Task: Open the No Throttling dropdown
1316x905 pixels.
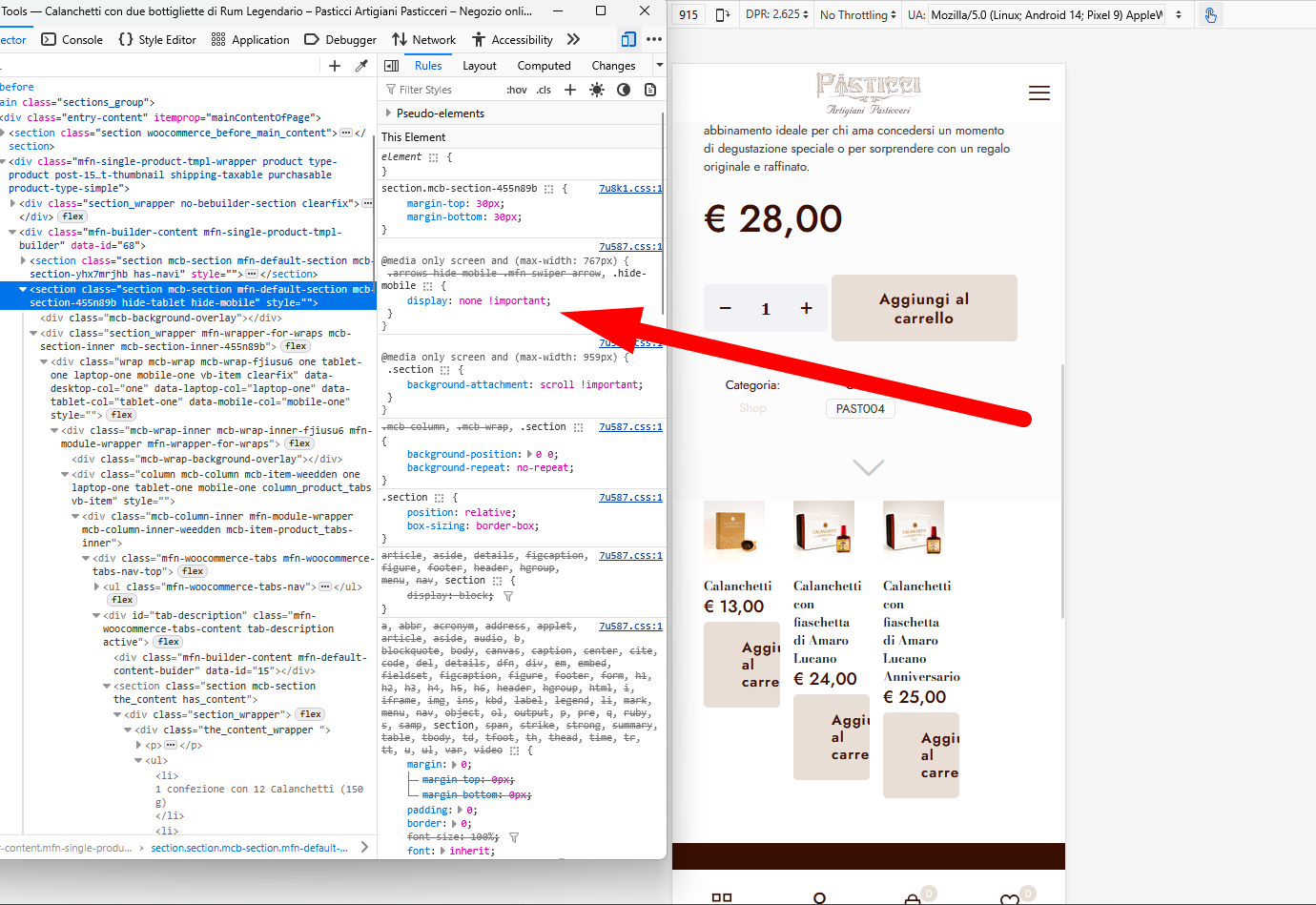Action: click(x=857, y=15)
